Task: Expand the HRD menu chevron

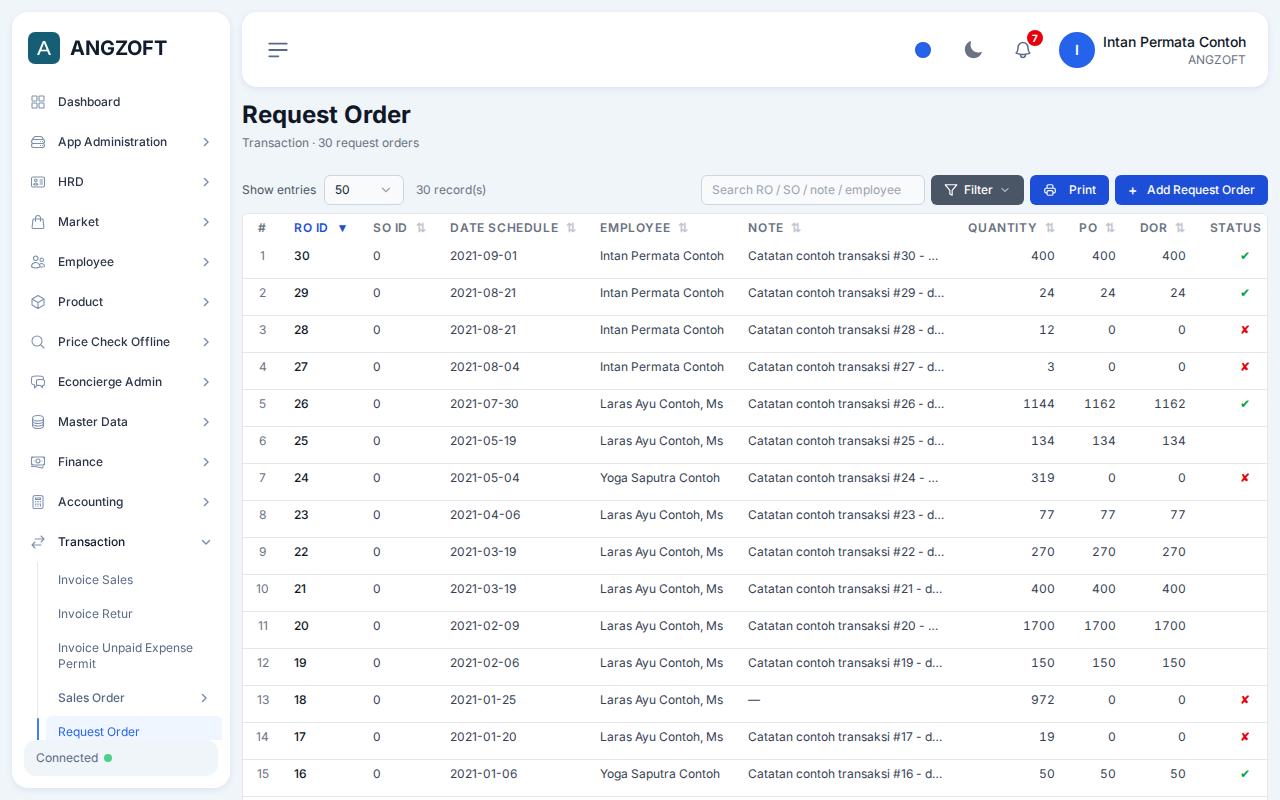Action: point(206,182)
